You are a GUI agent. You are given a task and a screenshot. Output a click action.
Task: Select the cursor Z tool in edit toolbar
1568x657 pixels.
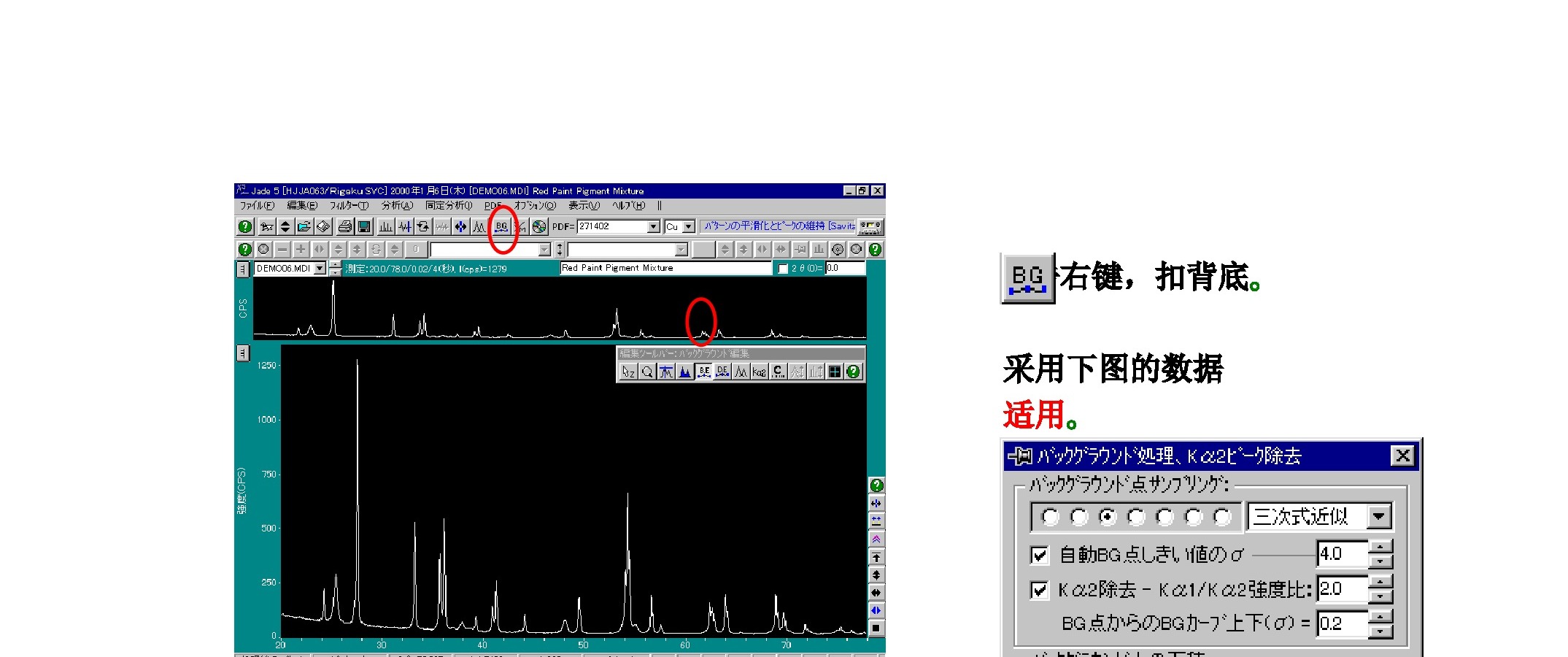tap(628, 372)
